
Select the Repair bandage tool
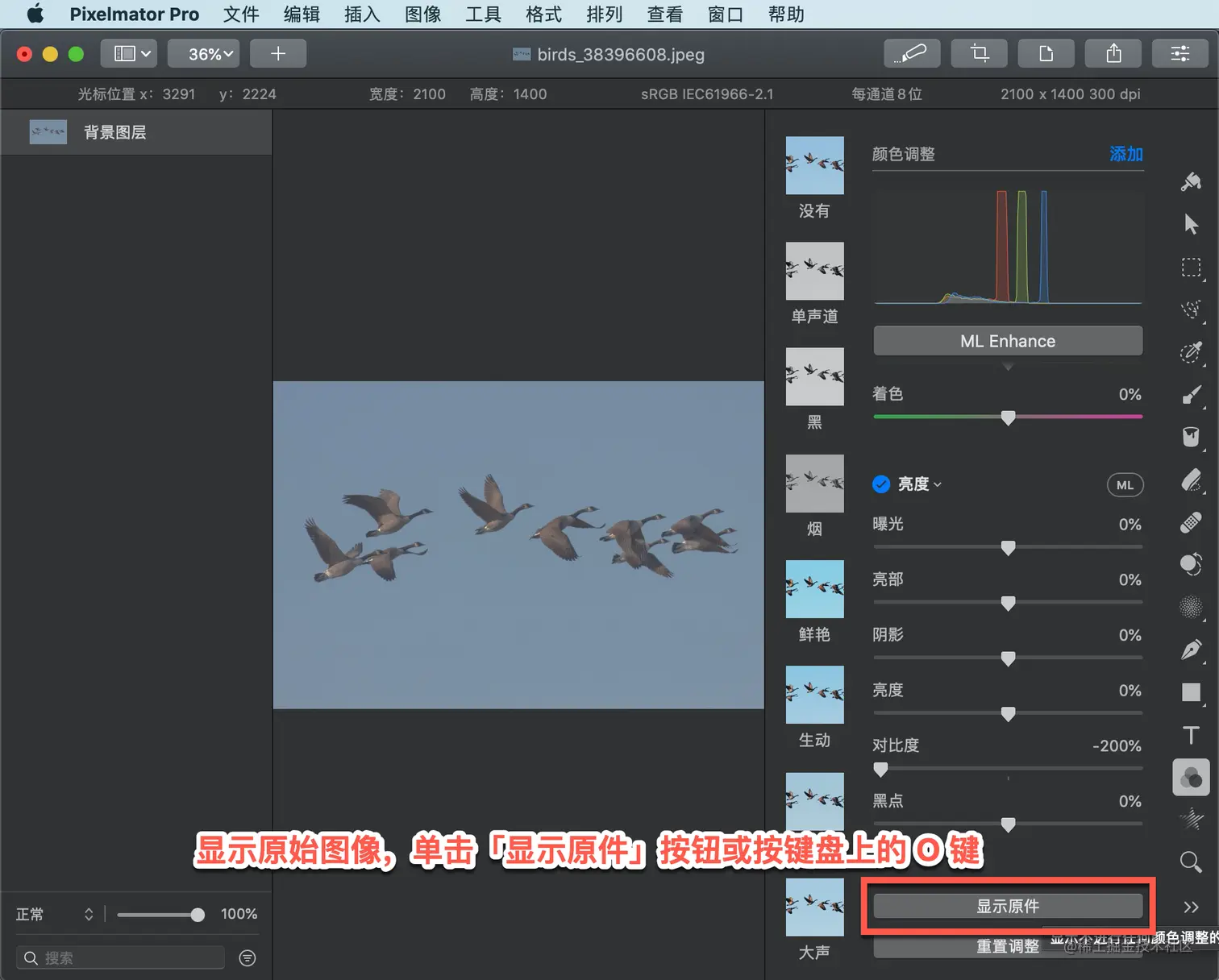[x=1191, y=522]
